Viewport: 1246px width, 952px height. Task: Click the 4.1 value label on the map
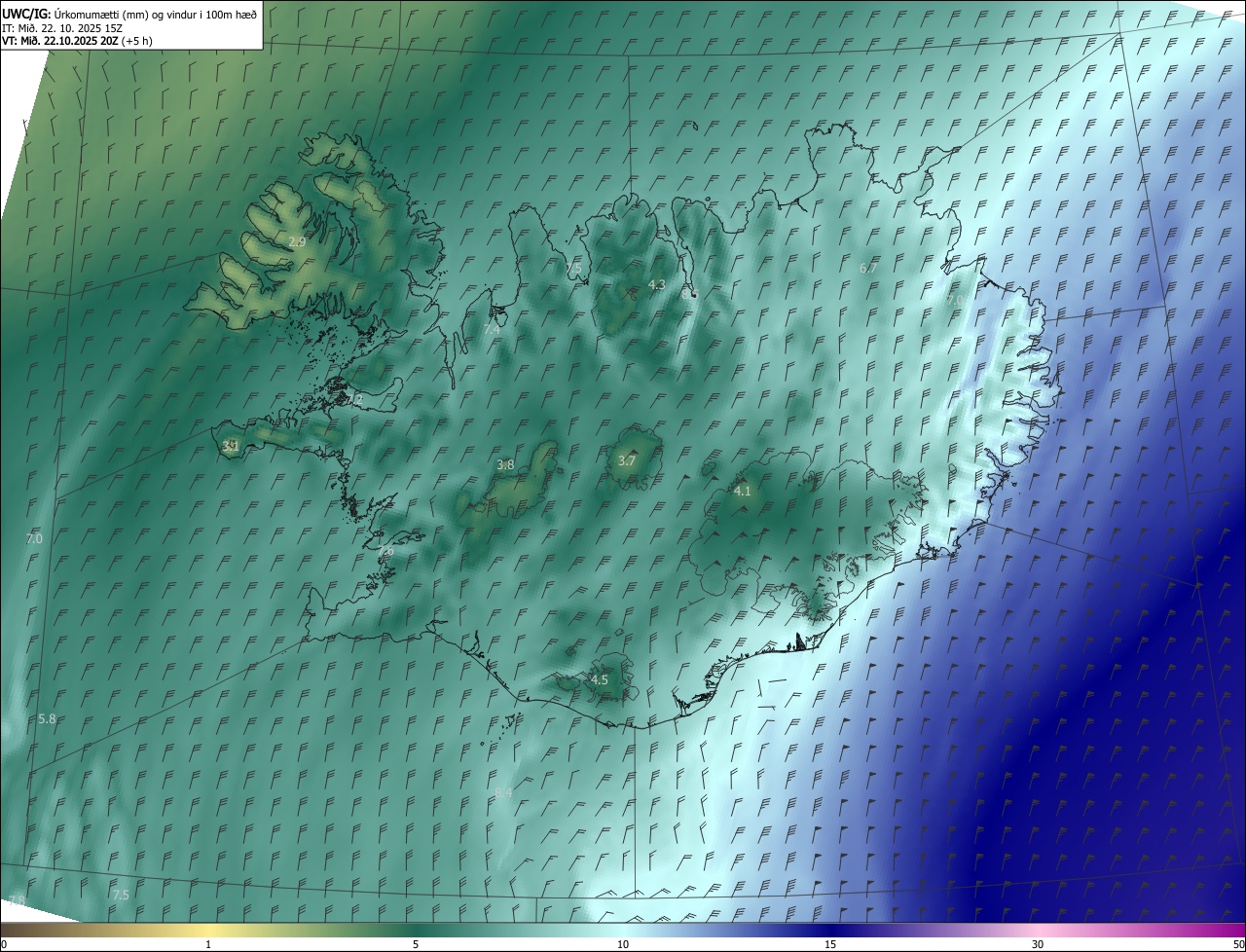click(742, 492)
